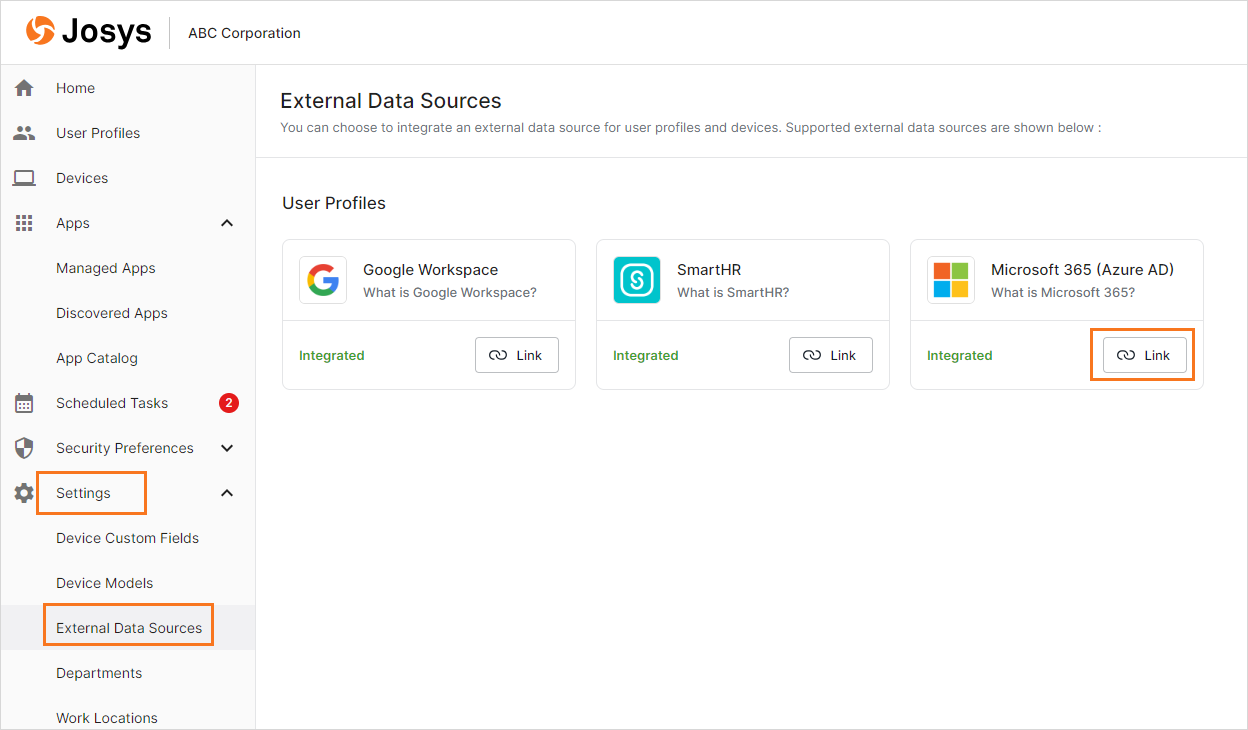The height and width of the screenshot is (730, 1248).
Task: Click Integrated status under Microsoft 365
Action: [960, 355]
